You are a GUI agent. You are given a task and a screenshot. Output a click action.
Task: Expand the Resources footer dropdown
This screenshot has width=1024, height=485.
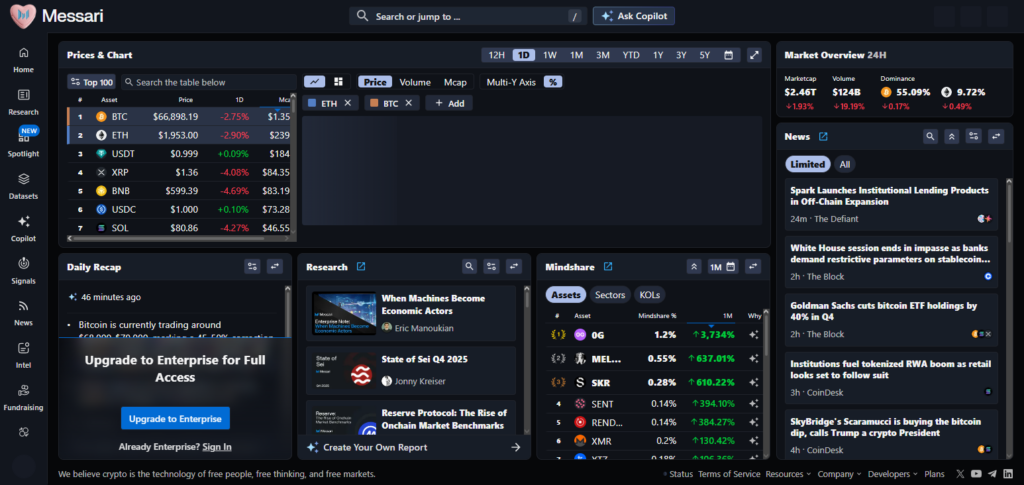(787, 474)
